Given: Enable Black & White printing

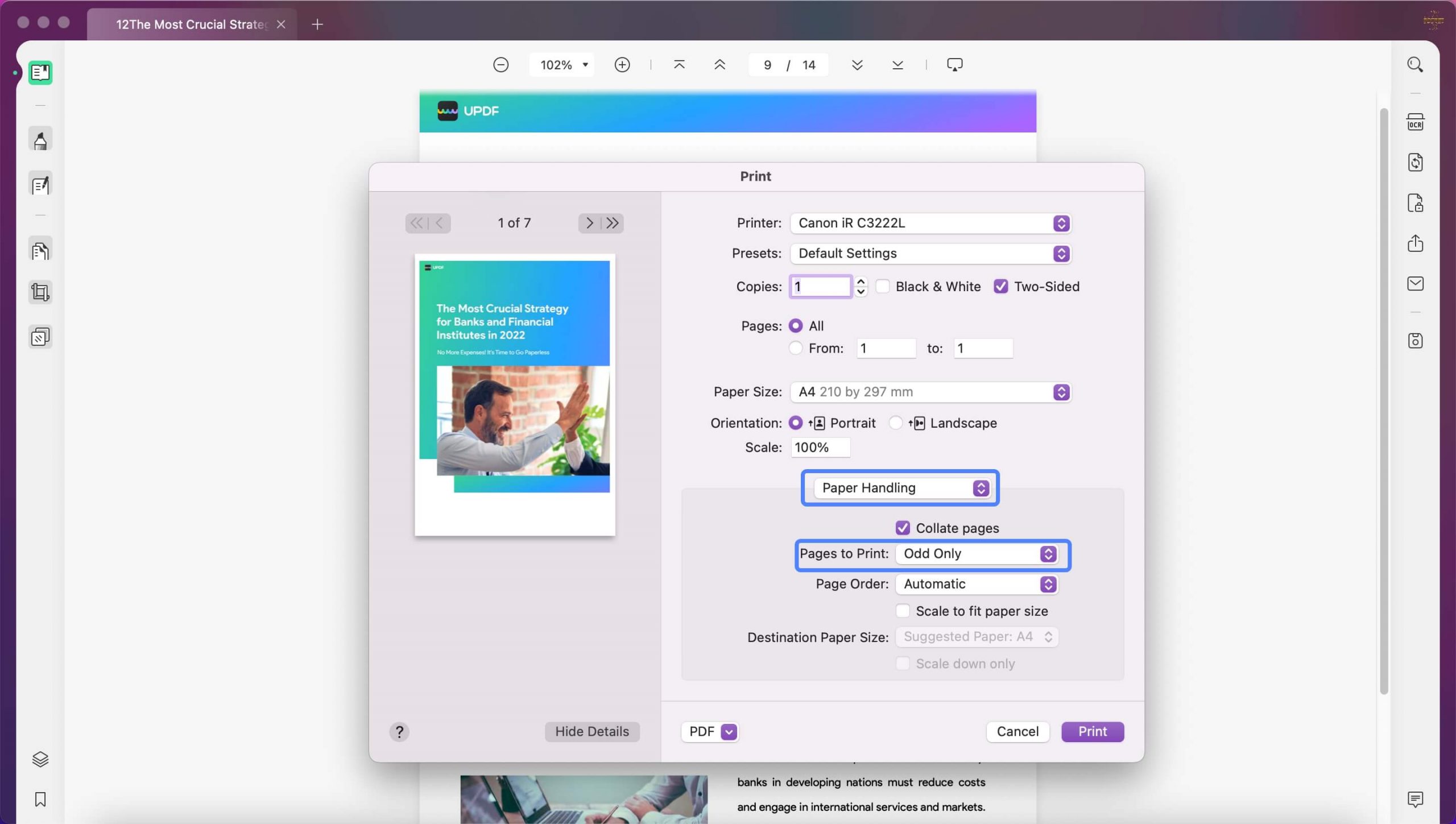Looking at the screenshot, I should [x=883, y=286].
